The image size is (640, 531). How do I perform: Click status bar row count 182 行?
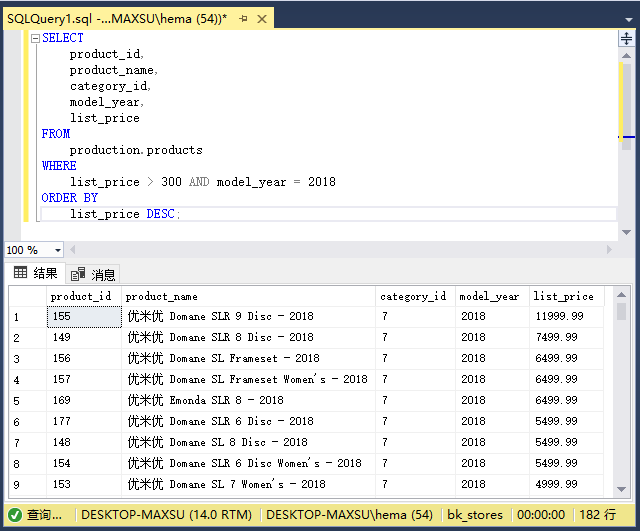pos(598,515)
